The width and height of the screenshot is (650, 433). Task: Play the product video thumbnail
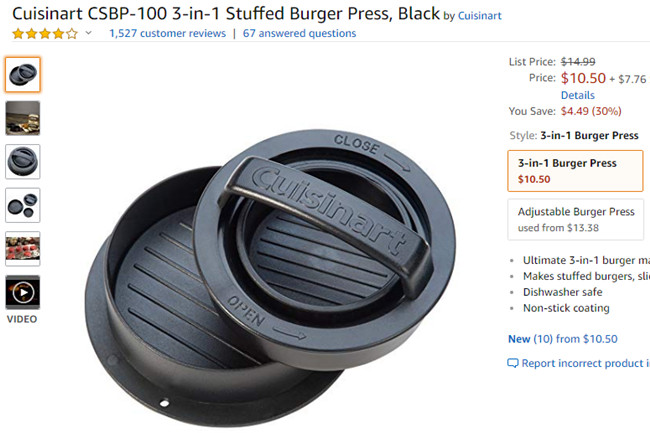click(x=22, y=293)
